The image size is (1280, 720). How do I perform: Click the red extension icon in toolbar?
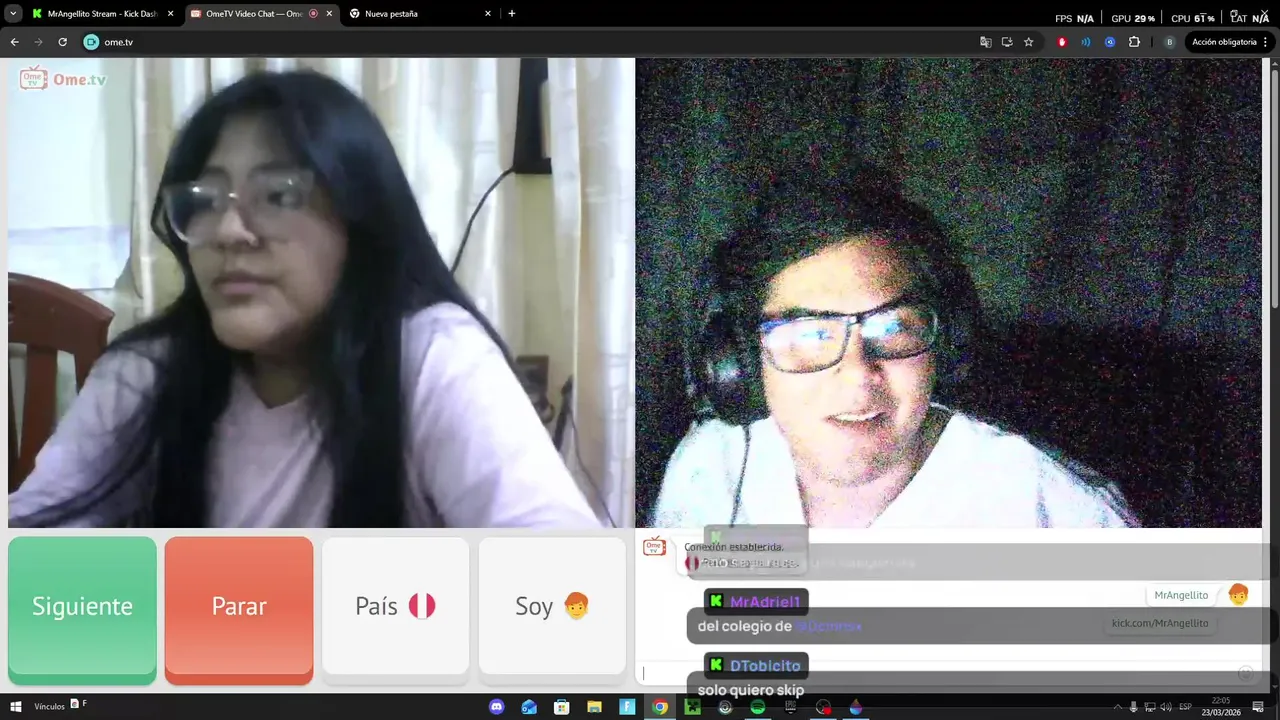point(1062,42)
